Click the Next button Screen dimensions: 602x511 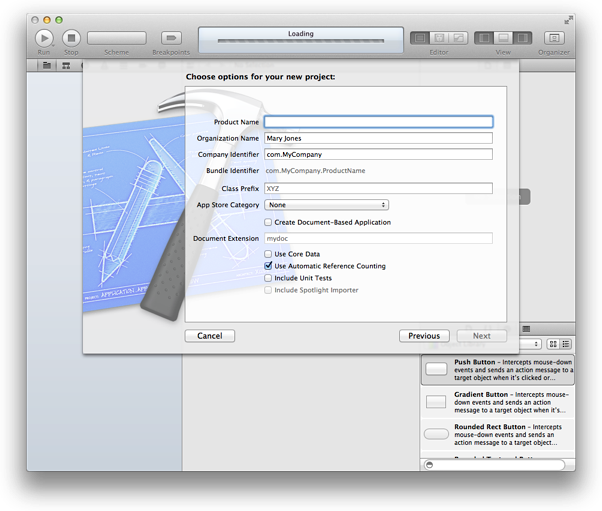tap(482, 336)
